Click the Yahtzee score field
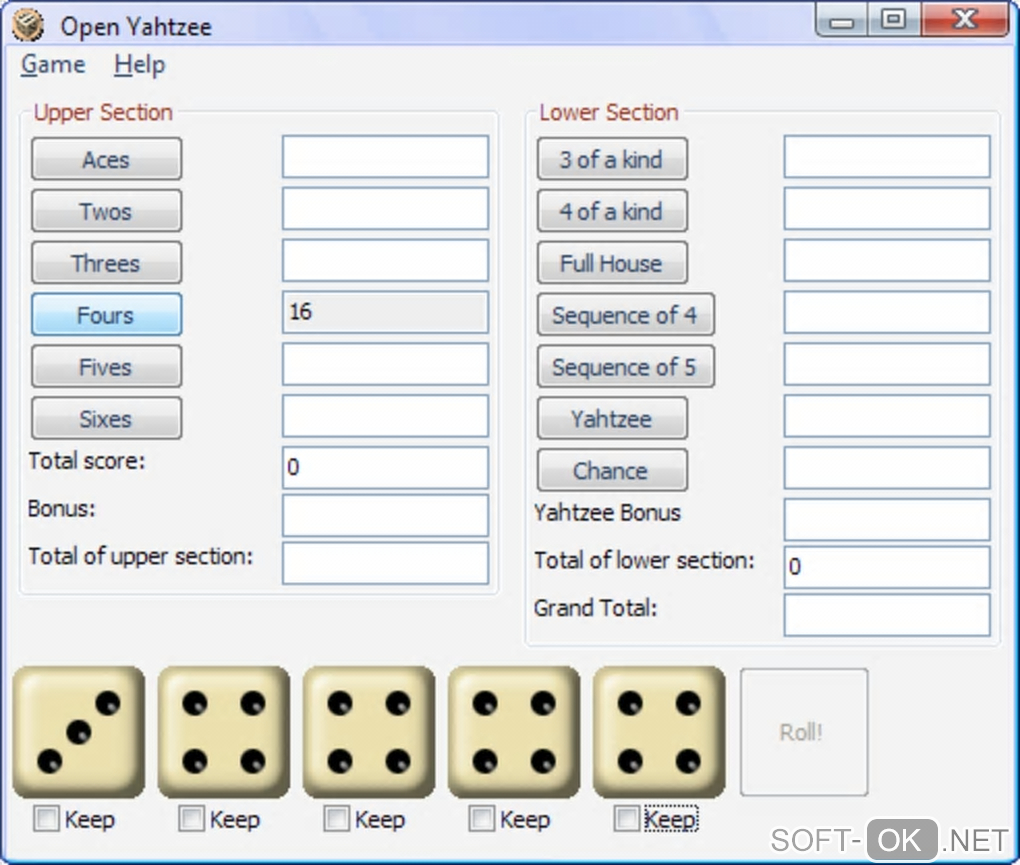This screenshot has height=865, width=1020. pos(887,416)
